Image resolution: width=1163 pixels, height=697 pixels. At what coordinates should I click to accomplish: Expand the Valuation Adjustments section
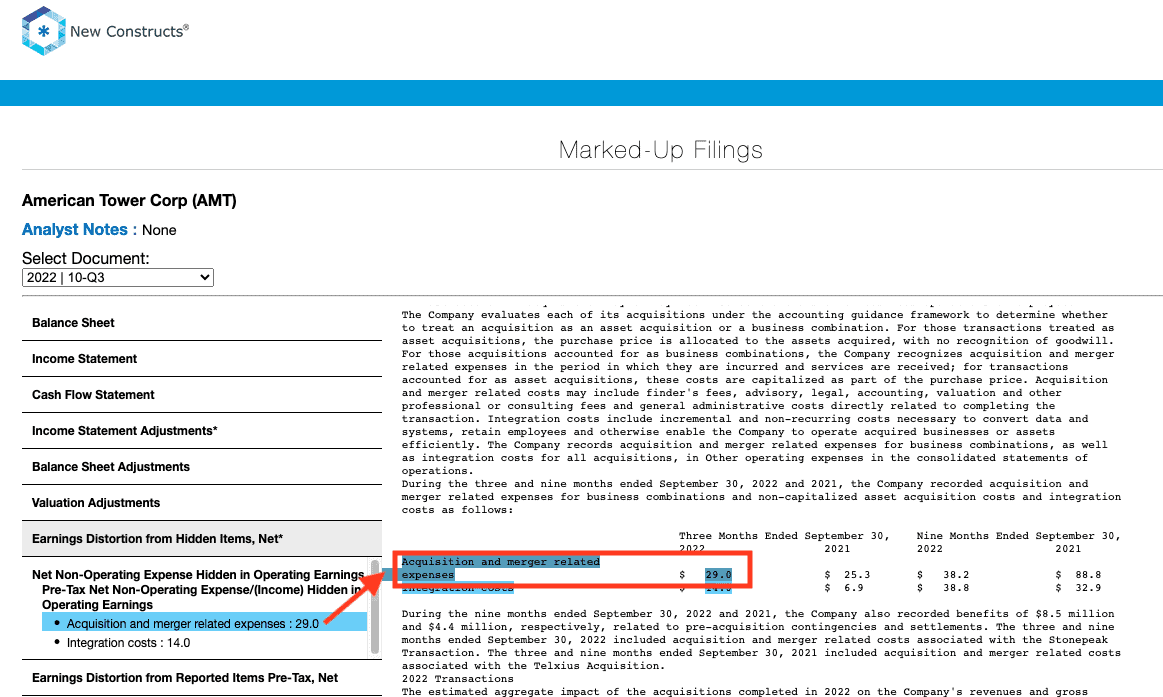[202, 503]
